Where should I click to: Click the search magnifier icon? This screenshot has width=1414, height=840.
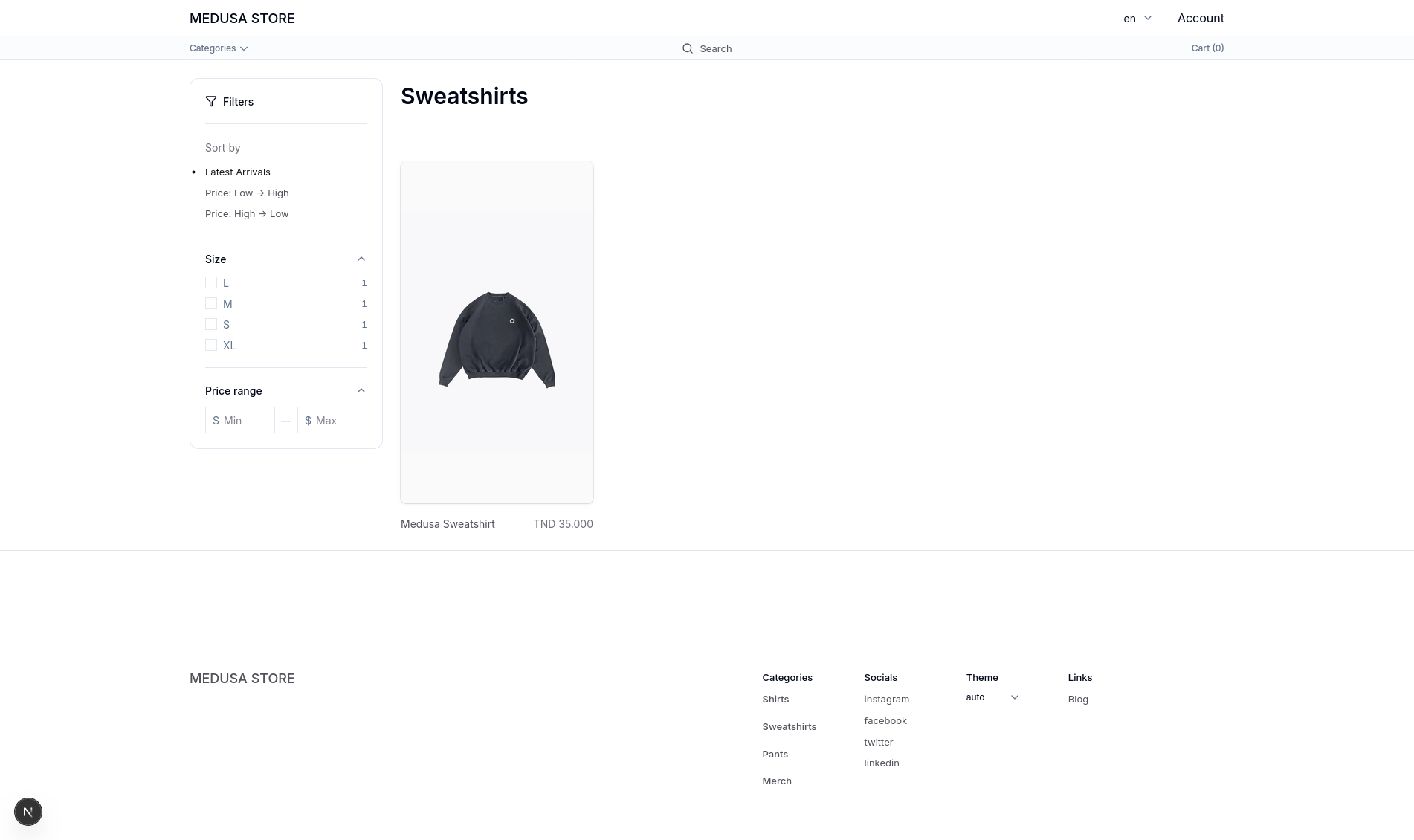(x=688, y=48)
